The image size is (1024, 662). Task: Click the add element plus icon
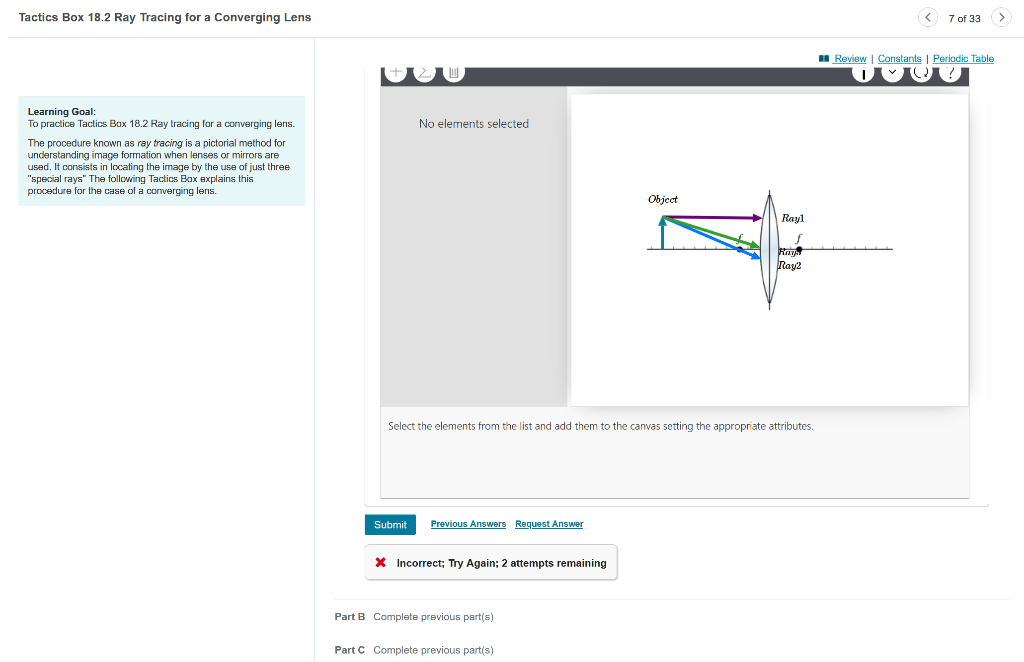[x=396, y=71]
